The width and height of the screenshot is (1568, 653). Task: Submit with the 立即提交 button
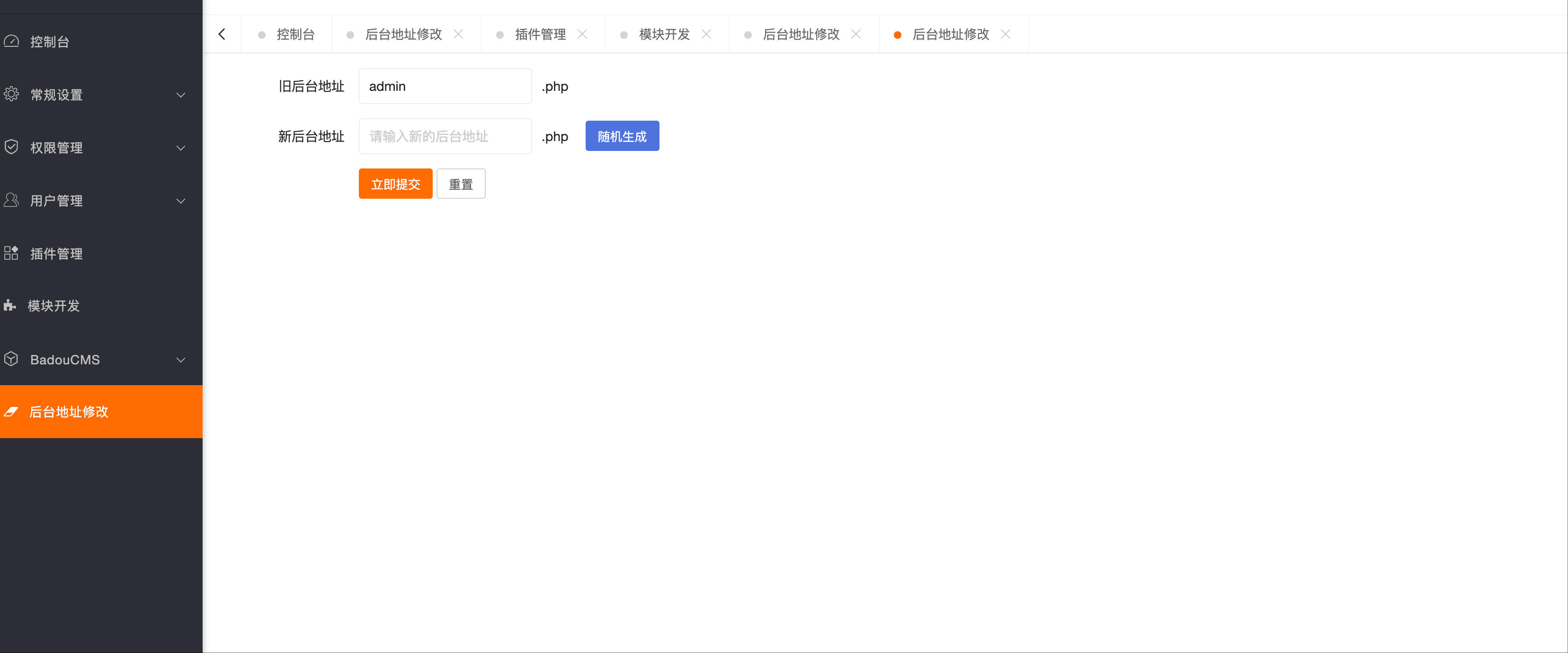click(395, 183)
